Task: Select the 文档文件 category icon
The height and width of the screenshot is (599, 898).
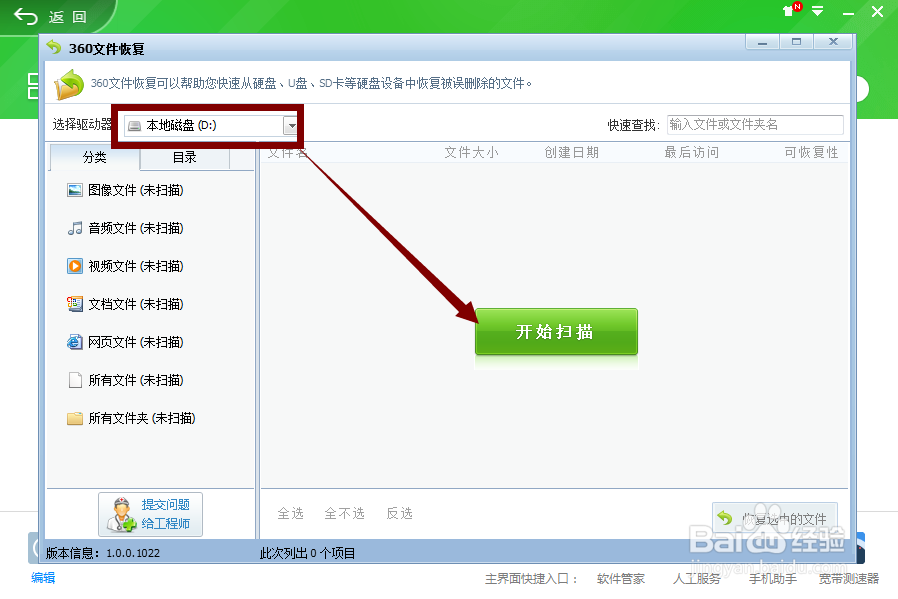Action: 75,304
